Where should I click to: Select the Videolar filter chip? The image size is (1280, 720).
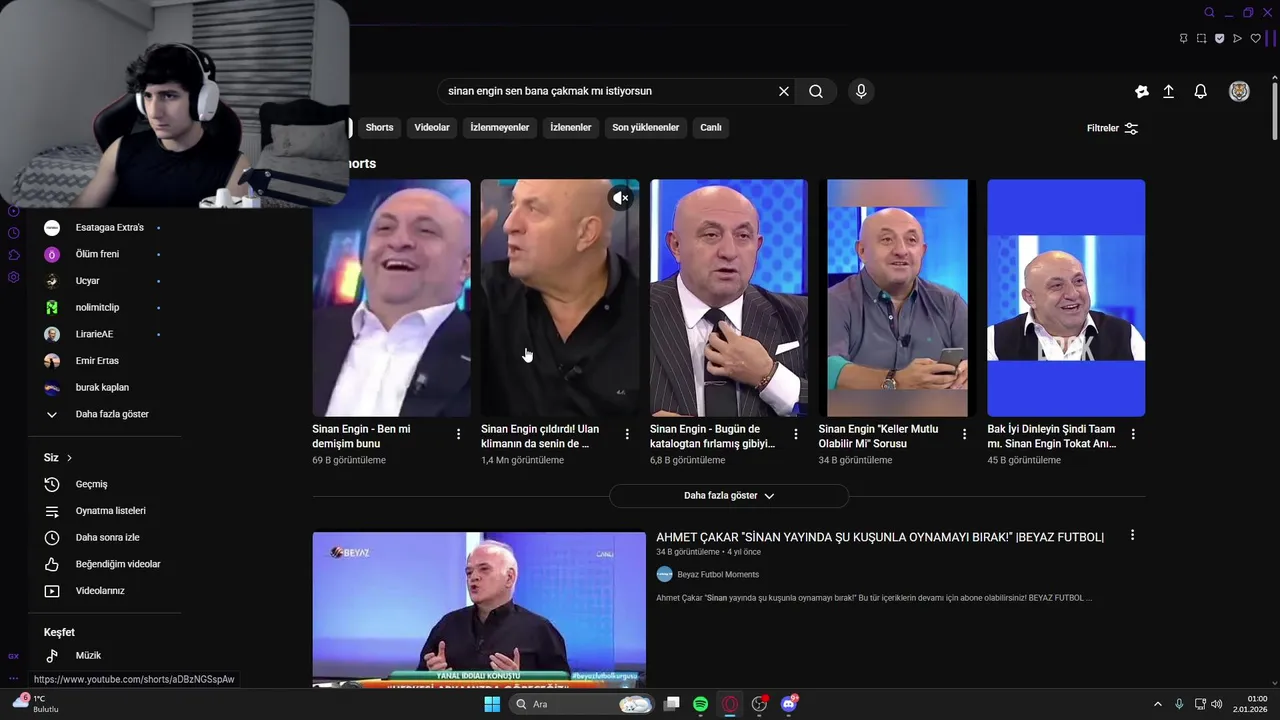432,127
